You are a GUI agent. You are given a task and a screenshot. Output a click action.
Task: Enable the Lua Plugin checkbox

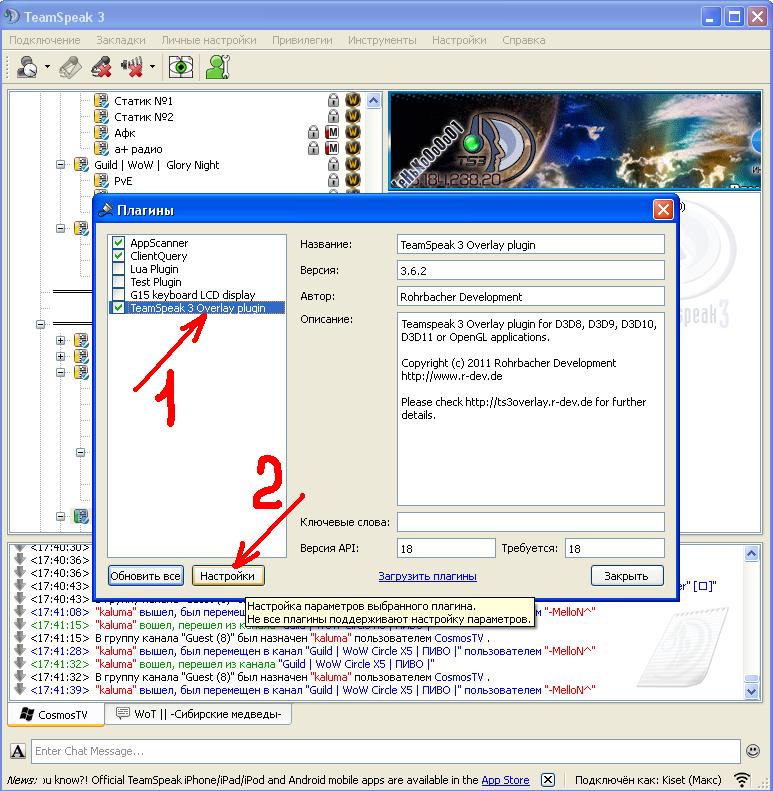pos(119,269)
